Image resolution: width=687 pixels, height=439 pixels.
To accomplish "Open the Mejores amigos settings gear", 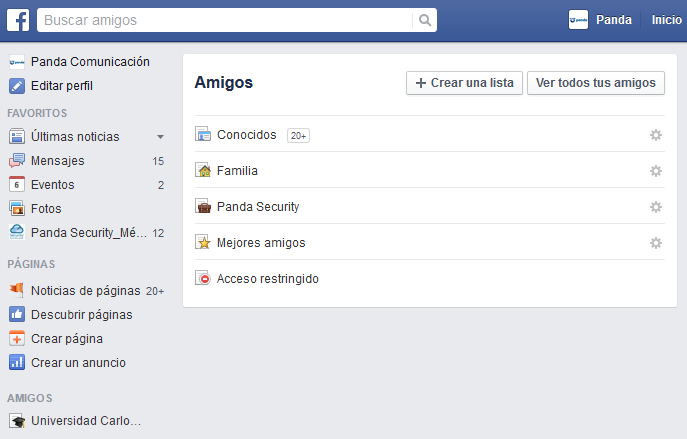I will coord(656,243).
